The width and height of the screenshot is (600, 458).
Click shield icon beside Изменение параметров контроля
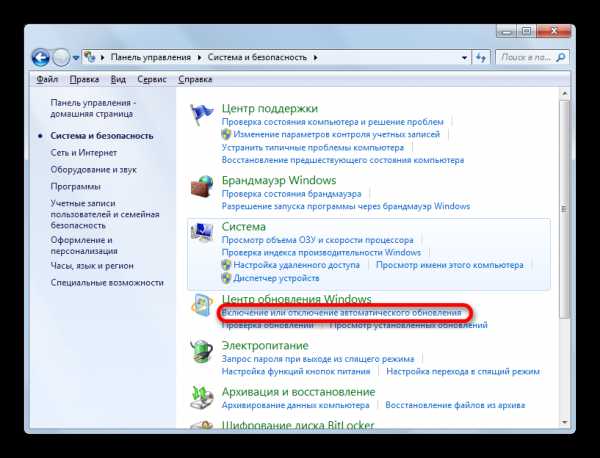226,134
